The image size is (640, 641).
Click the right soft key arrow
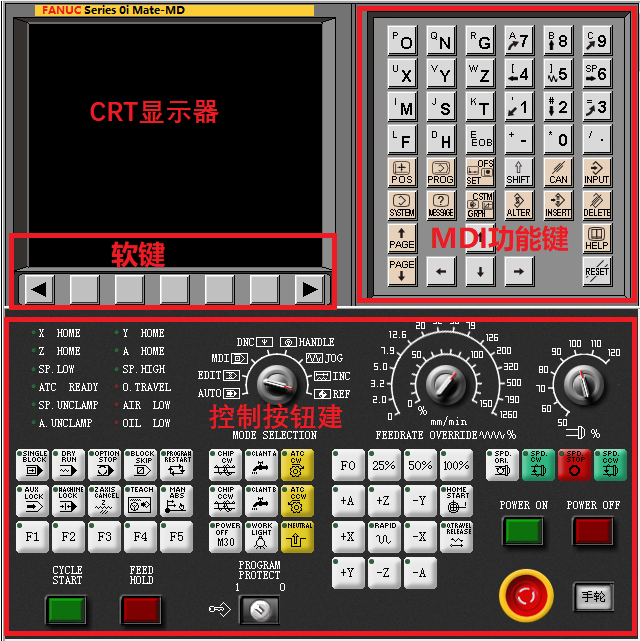click(x=309, y=290)
